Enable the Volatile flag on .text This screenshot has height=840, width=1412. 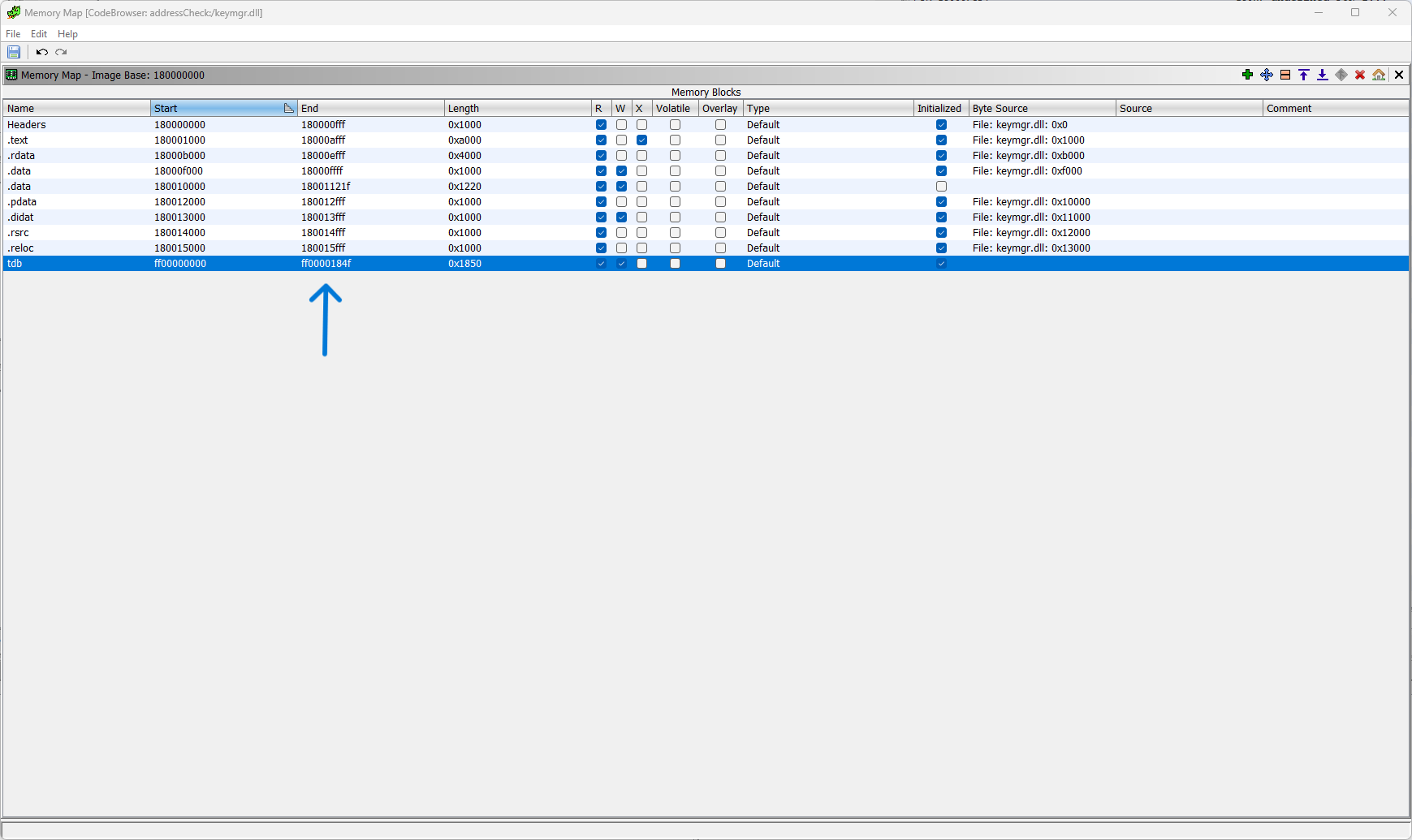click(x=674, y=140)
